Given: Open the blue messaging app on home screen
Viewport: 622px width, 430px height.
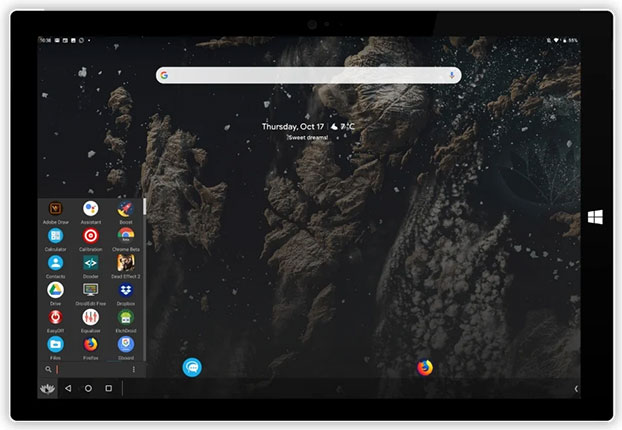Looking at the screenshot, I should pos(192,367).
